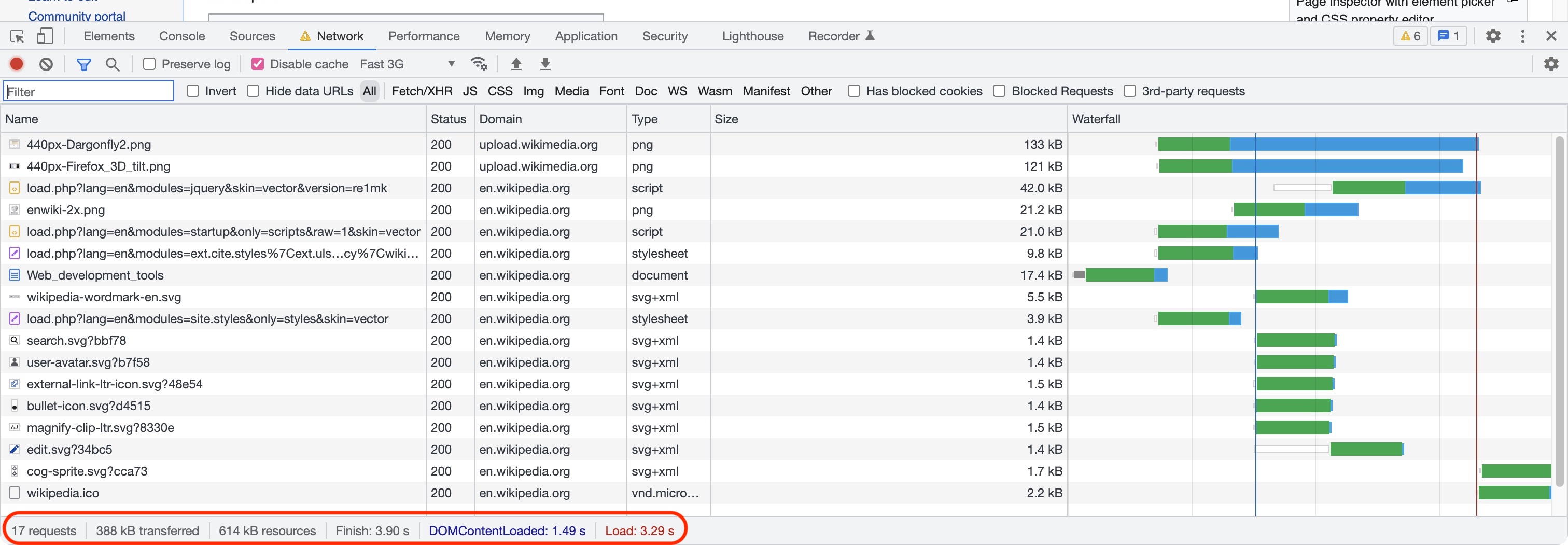Click stylesheet icon of site.styles row

(x=15, y=318)
